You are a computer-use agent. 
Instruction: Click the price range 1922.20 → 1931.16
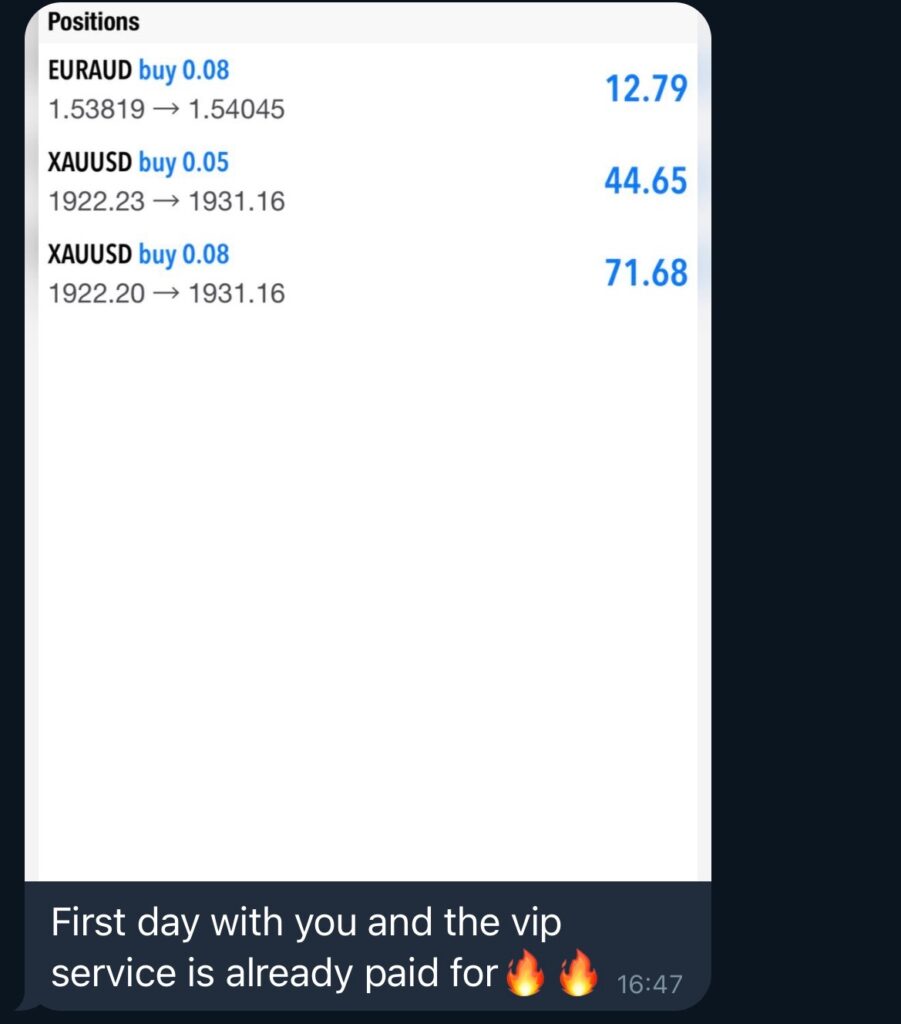(x=166, y=293)
